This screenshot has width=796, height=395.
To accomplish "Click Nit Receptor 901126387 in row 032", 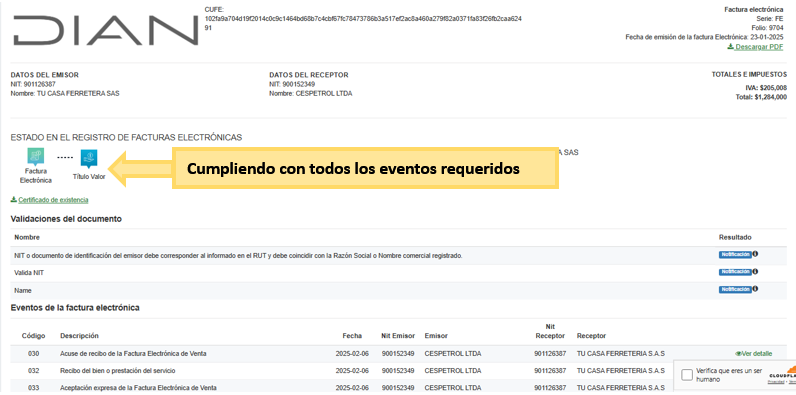I will 551,371.
